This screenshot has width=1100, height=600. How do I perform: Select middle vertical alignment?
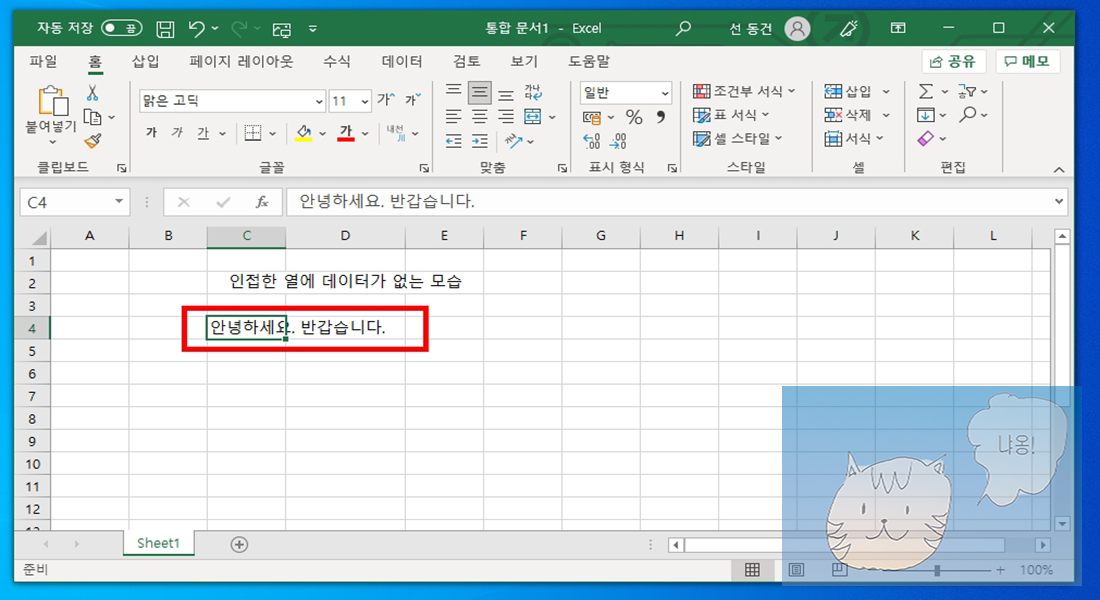pyautogui.click(x=480, y=92)
